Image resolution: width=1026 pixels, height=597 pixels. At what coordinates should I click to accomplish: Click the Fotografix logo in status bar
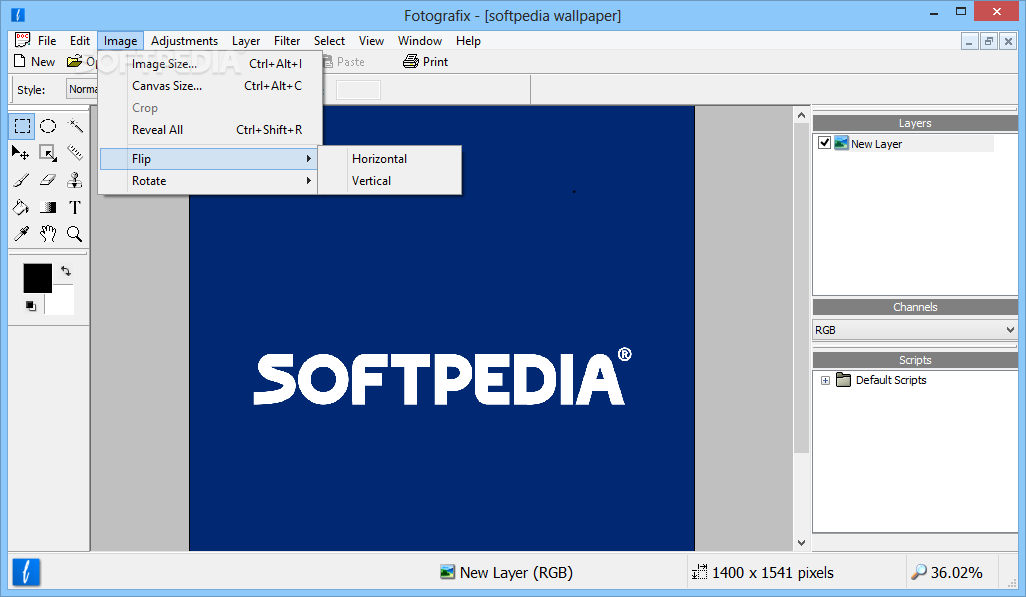tap(26, 572)
